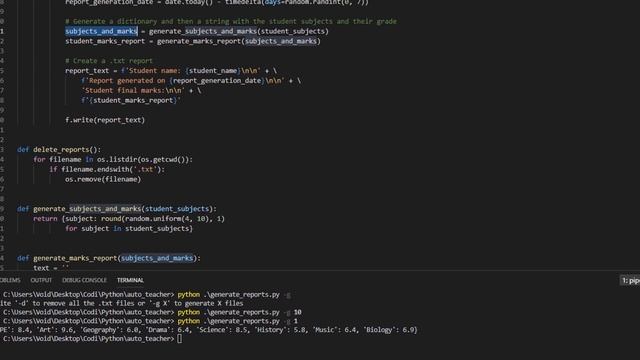Click the "f'Report generated on" string line
The image size is (640, 360).
[191, 81]
